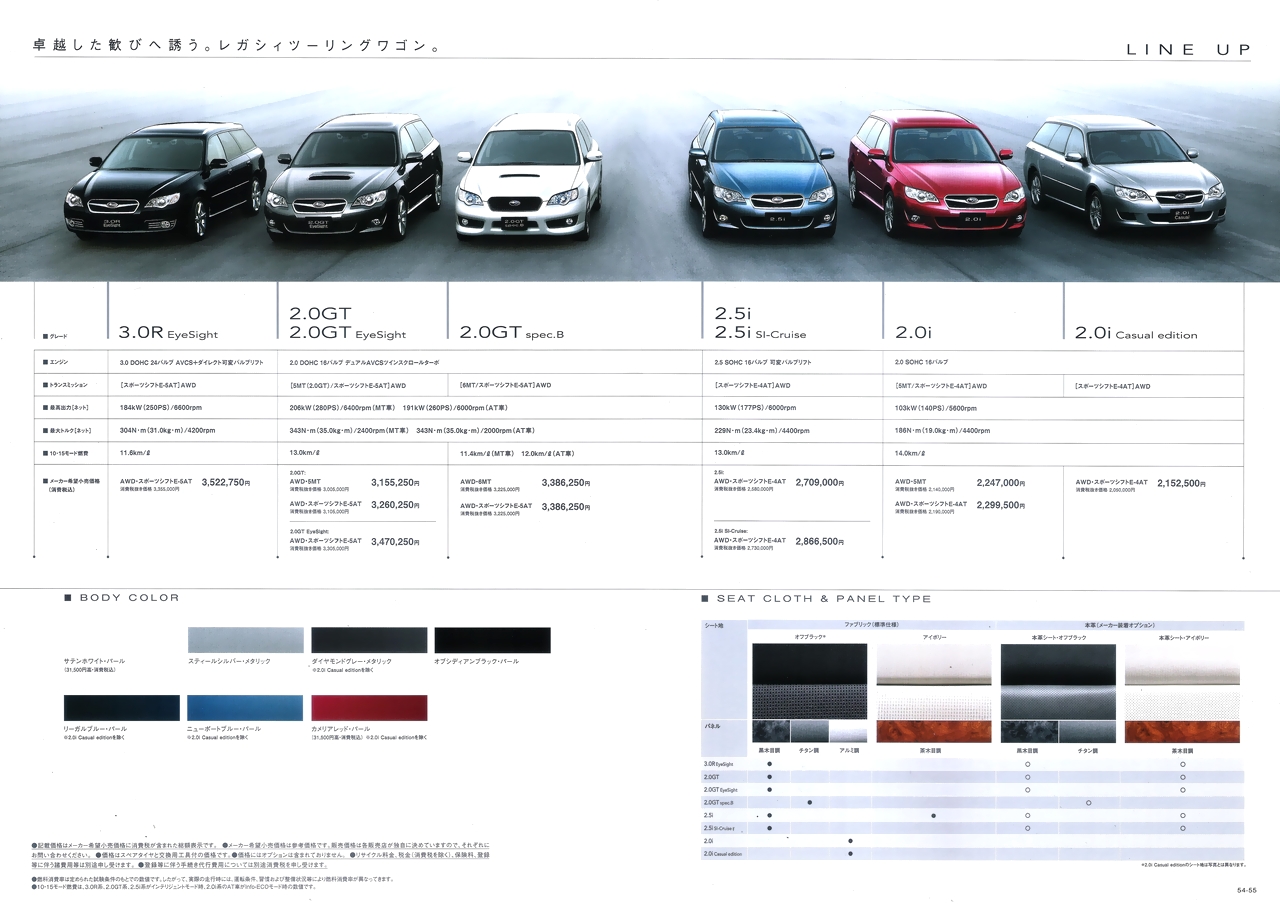Screen dimensions: 1280x908
Task: Click the [6MT/スポーツシフトE-5AT]AWD transmission text
Action: 505,385
